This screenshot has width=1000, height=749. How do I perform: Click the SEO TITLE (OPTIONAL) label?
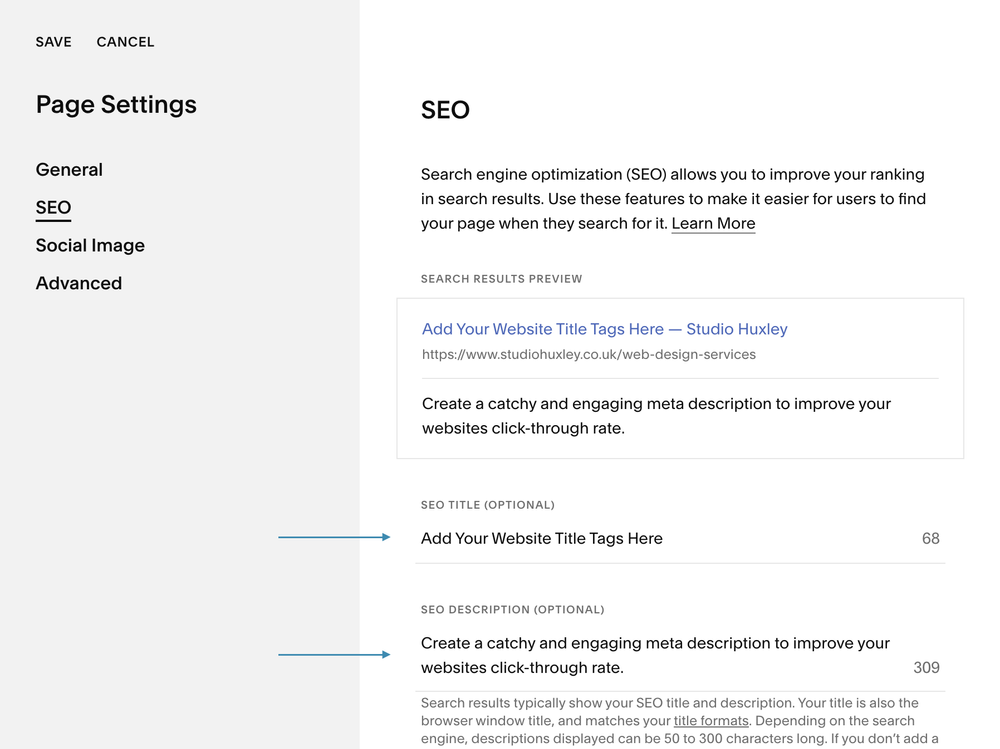click(487, 505)
